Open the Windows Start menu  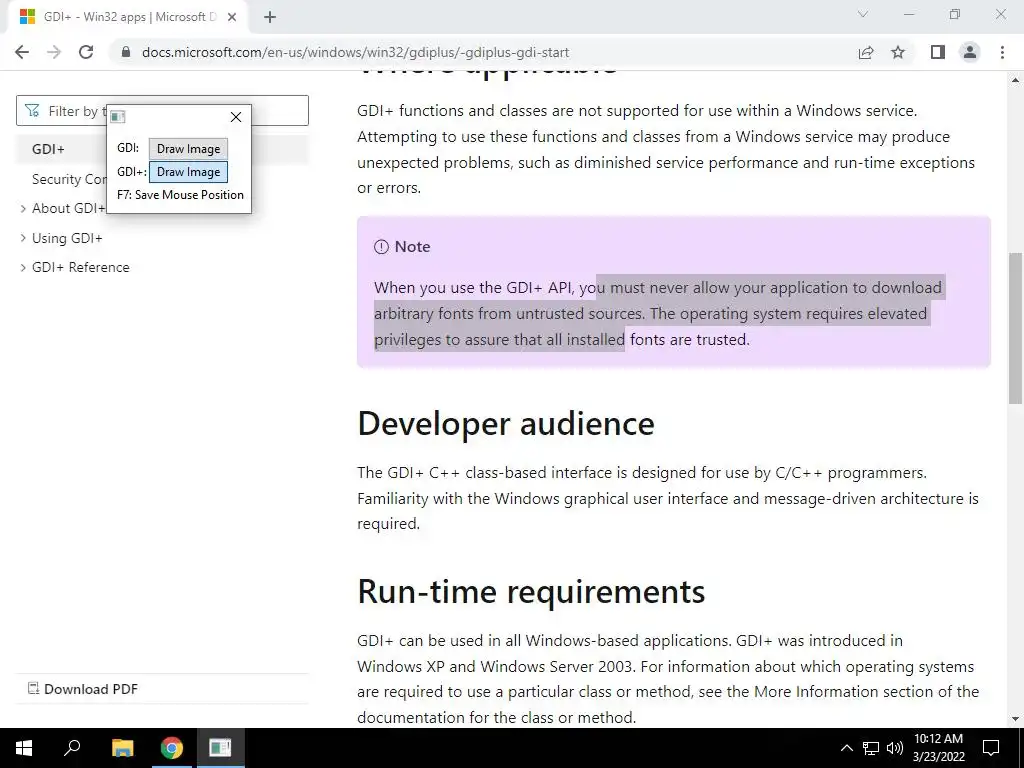click(24, 748)
